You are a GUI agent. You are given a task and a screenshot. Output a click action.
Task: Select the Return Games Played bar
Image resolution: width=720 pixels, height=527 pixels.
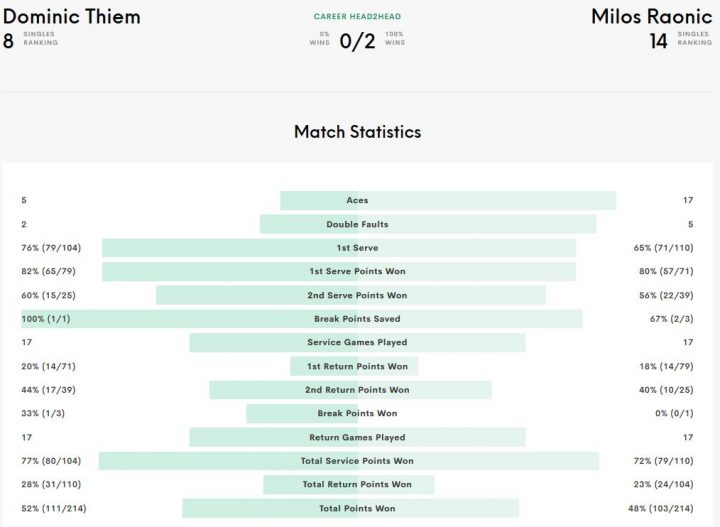[357, 437]
